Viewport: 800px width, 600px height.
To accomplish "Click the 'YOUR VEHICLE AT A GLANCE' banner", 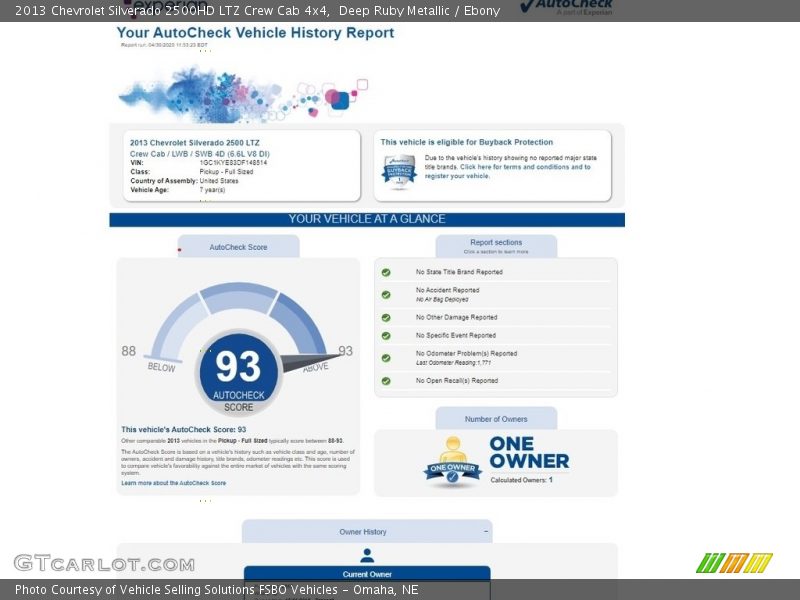I will [367, 219].
